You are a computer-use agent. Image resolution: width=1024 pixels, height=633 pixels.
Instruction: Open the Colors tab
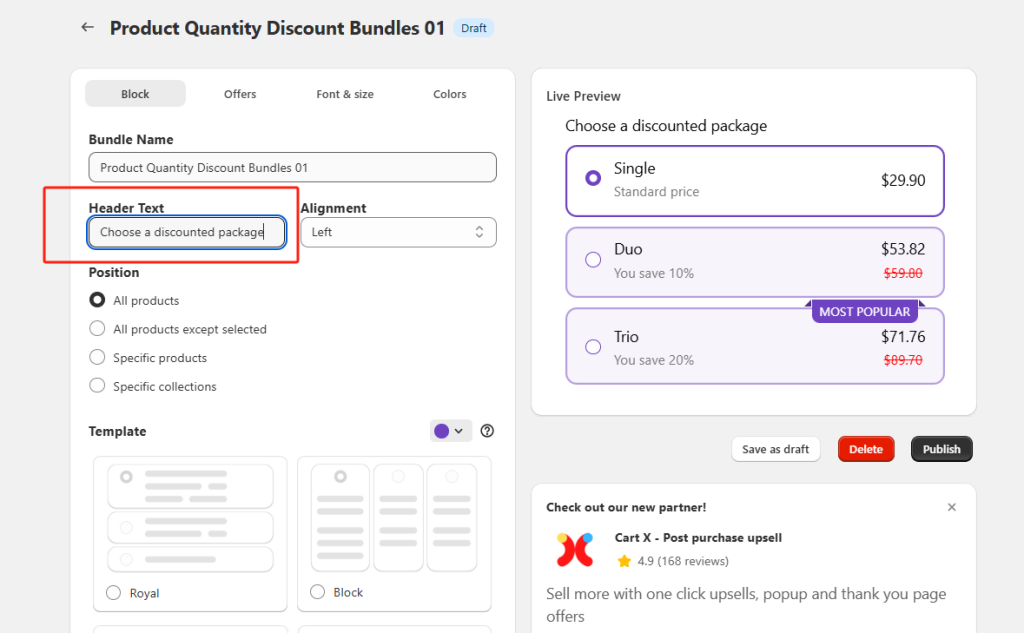pos(449,93)
